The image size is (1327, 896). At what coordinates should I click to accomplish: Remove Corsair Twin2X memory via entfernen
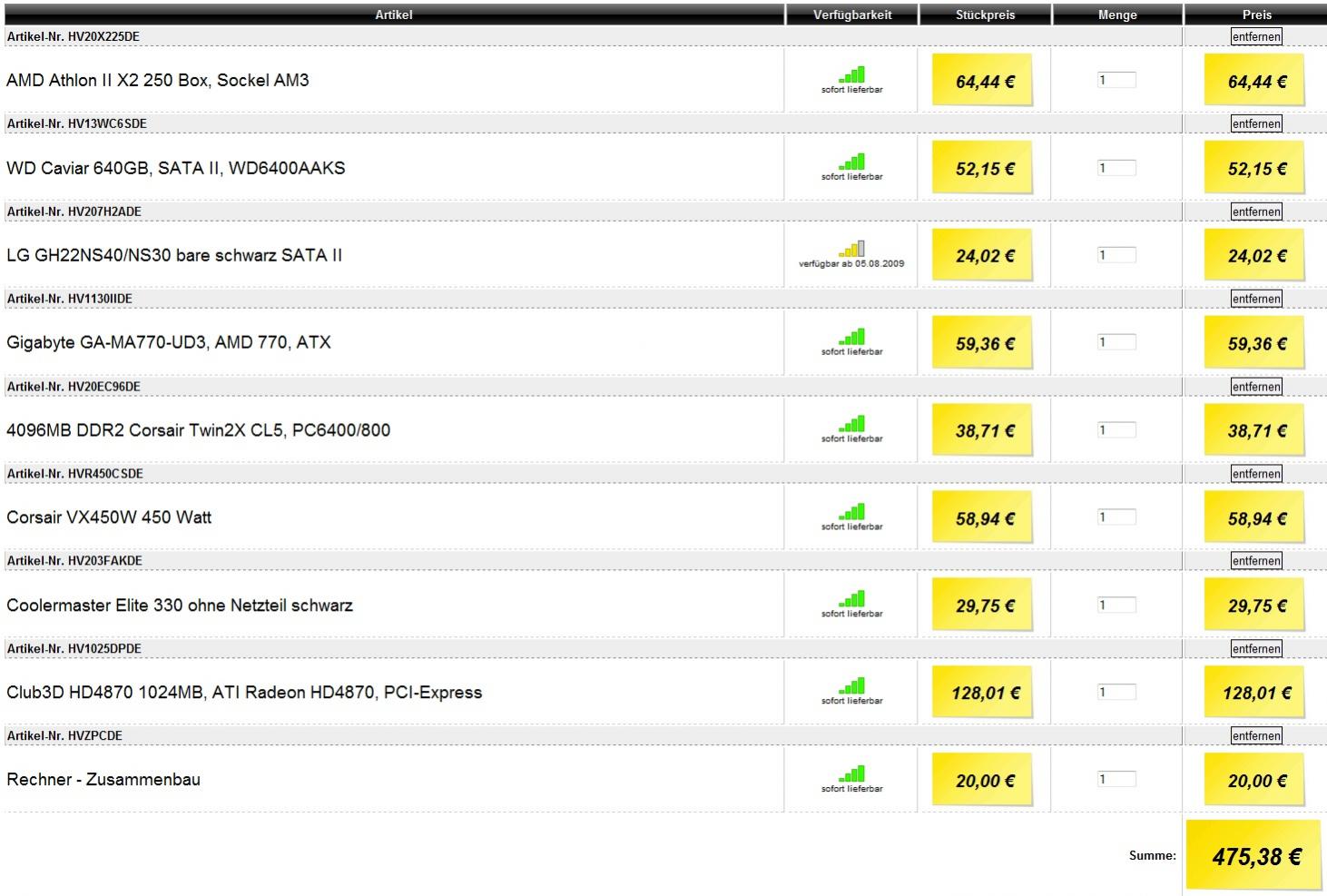[x=1256, y=387]
